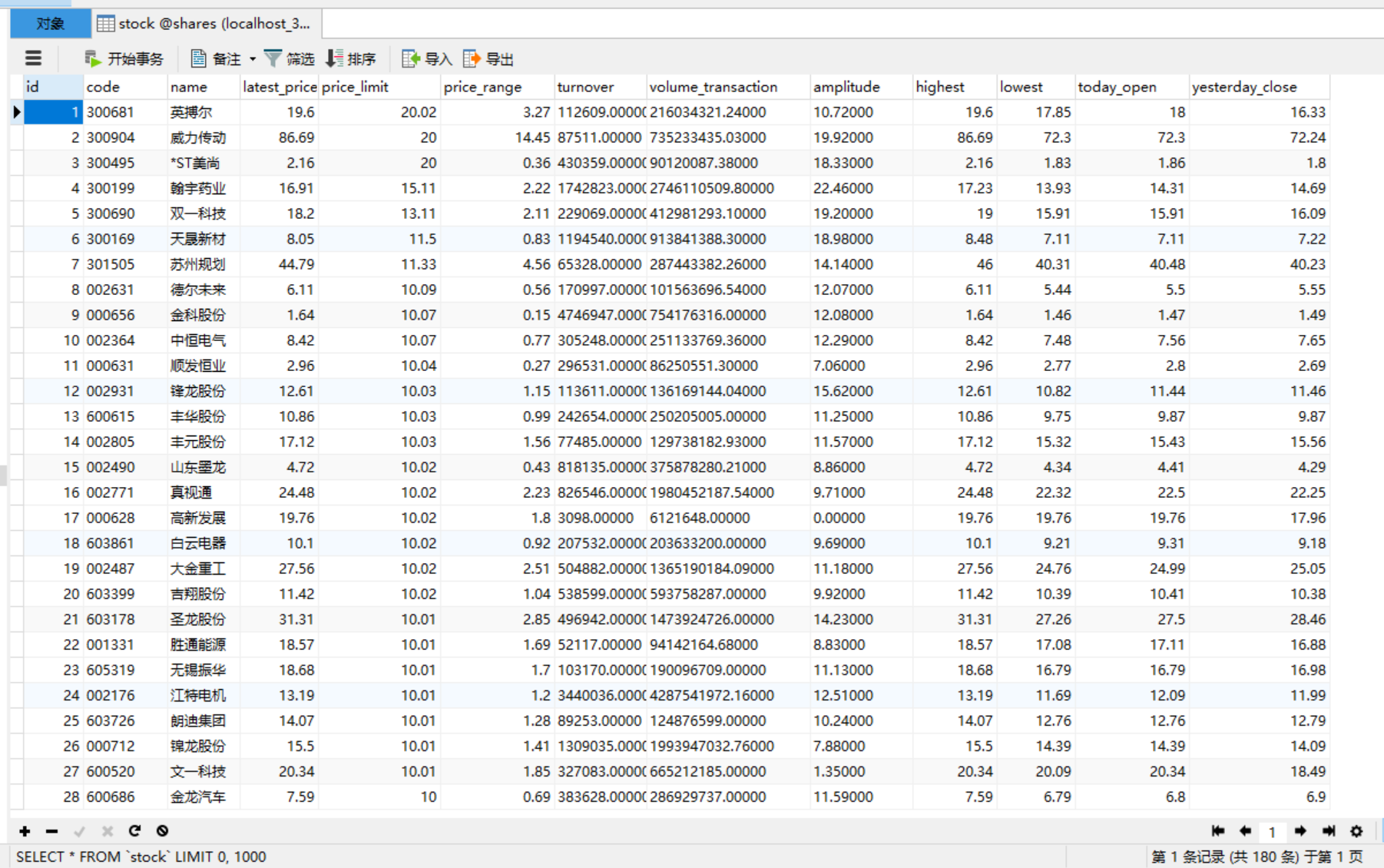Open the hamburger menu icon in toolbar

click(x=33, y=58)
